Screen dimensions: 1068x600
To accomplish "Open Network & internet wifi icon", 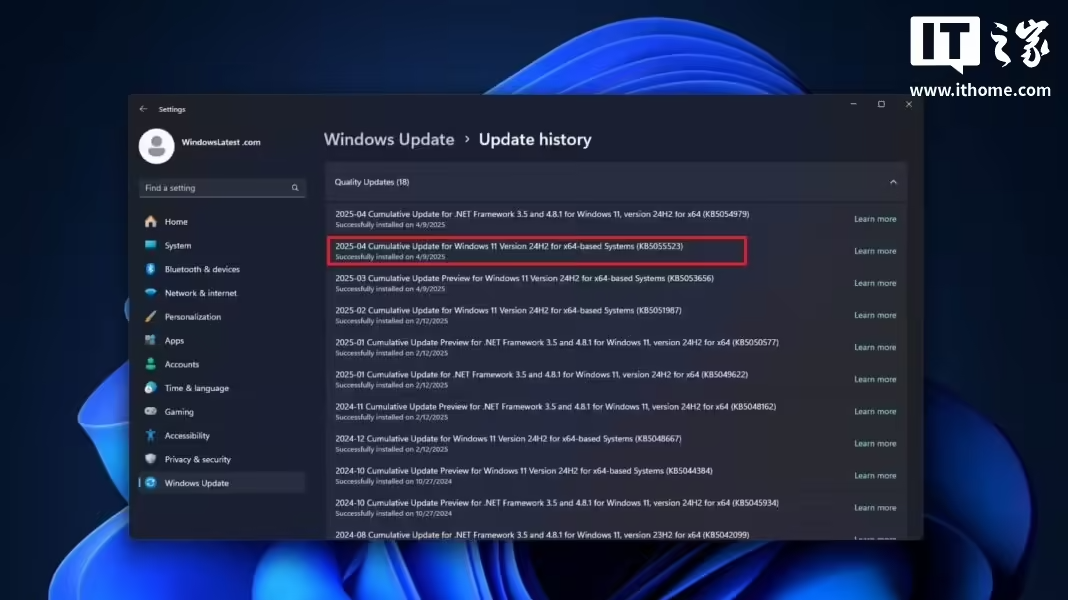I will 150,293.
